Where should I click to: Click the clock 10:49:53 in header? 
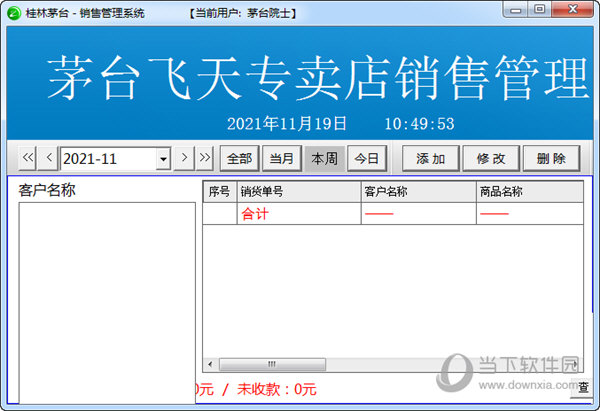[419, 124]
